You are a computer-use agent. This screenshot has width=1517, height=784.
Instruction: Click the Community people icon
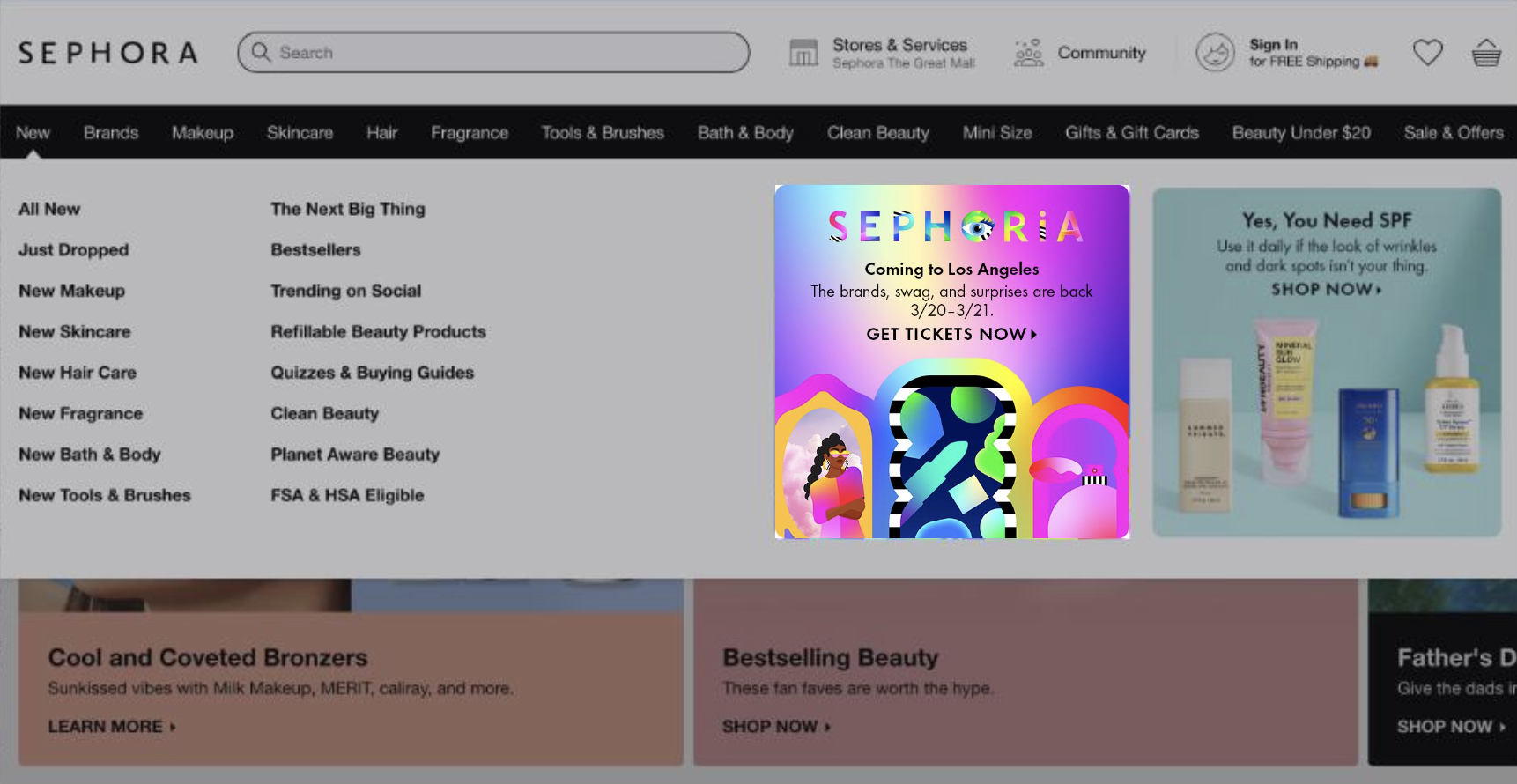(x=1028, y=53)
